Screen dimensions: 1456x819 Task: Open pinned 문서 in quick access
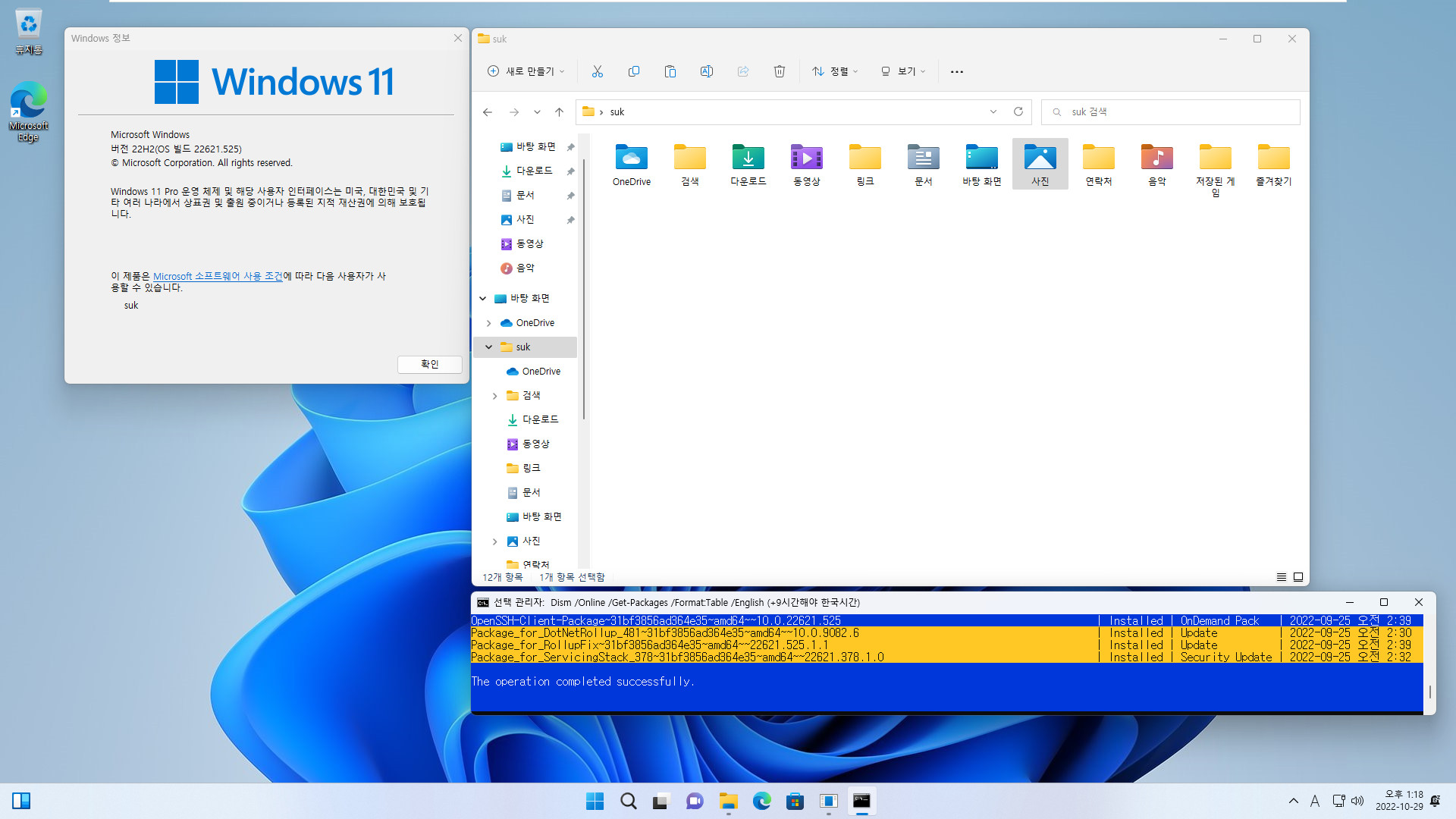click(519, 195)
